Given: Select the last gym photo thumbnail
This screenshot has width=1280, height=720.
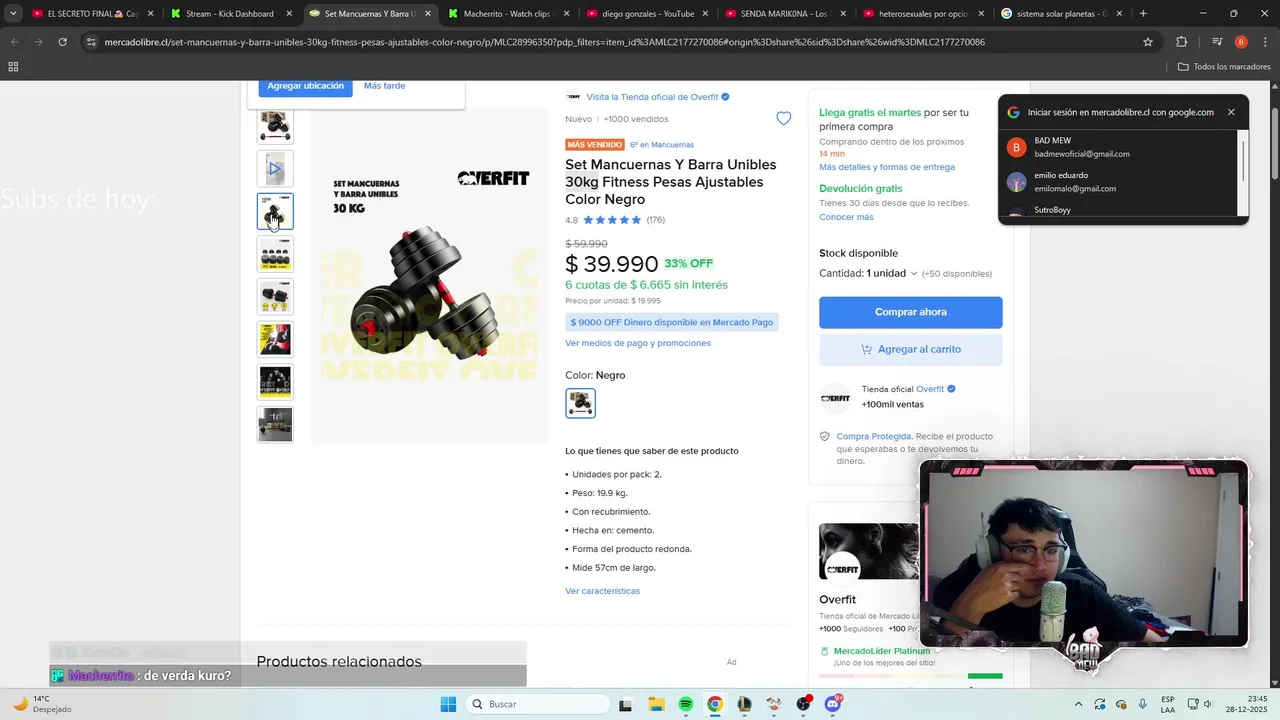Looking at the screenshot, I should click(275, 424).
